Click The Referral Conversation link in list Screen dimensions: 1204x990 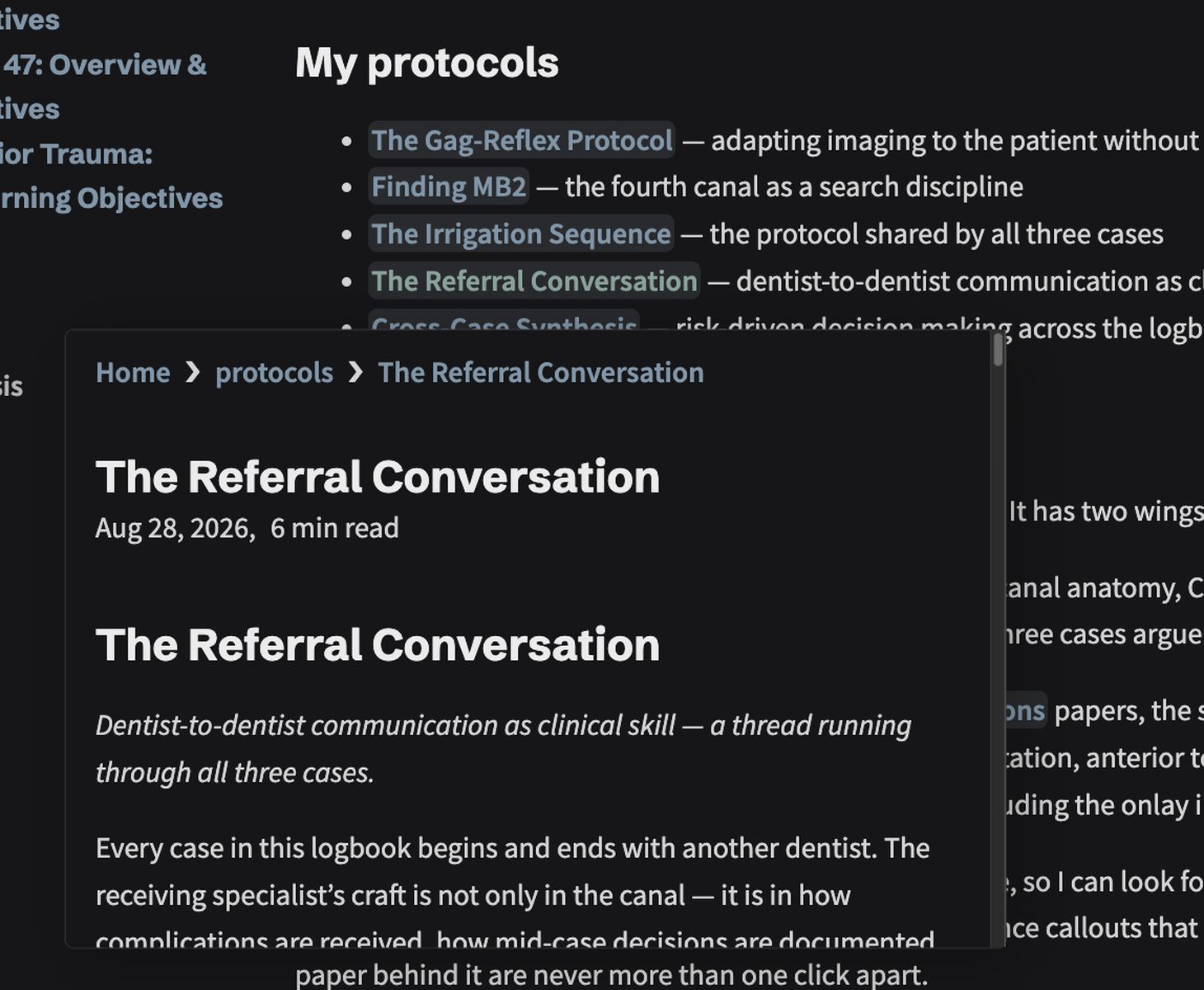534,280
